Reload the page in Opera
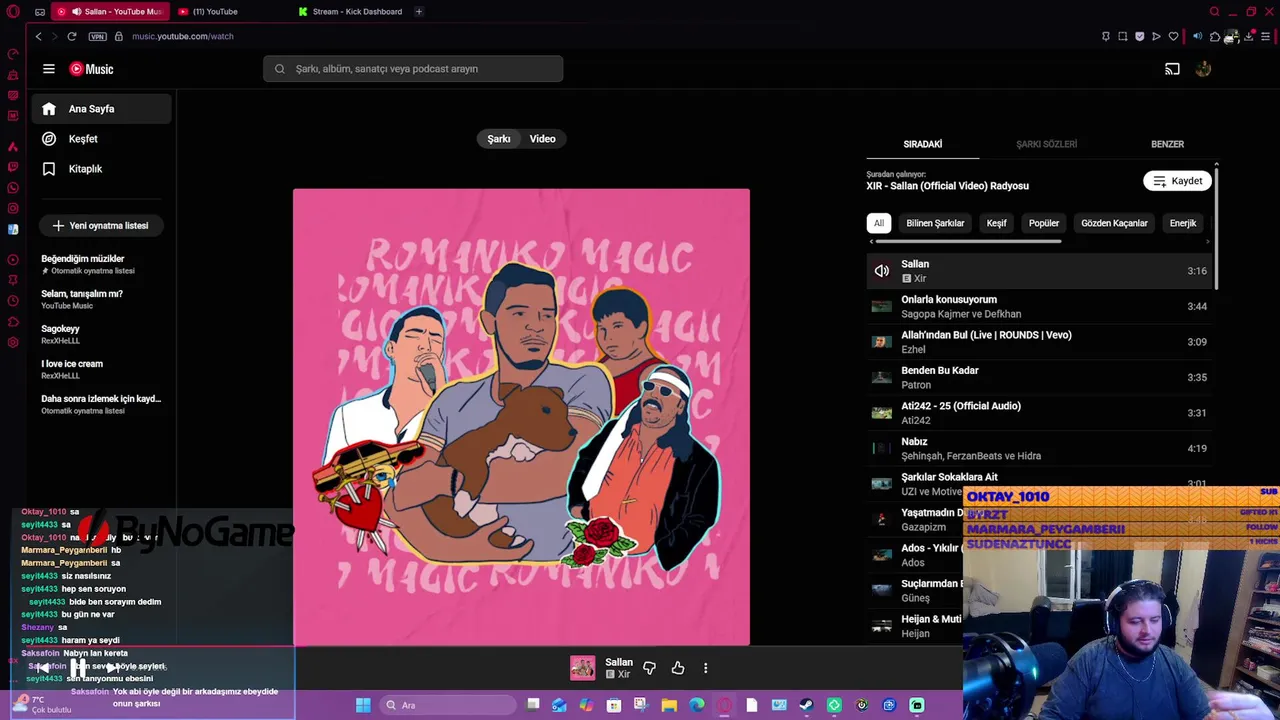 (72, 36)
